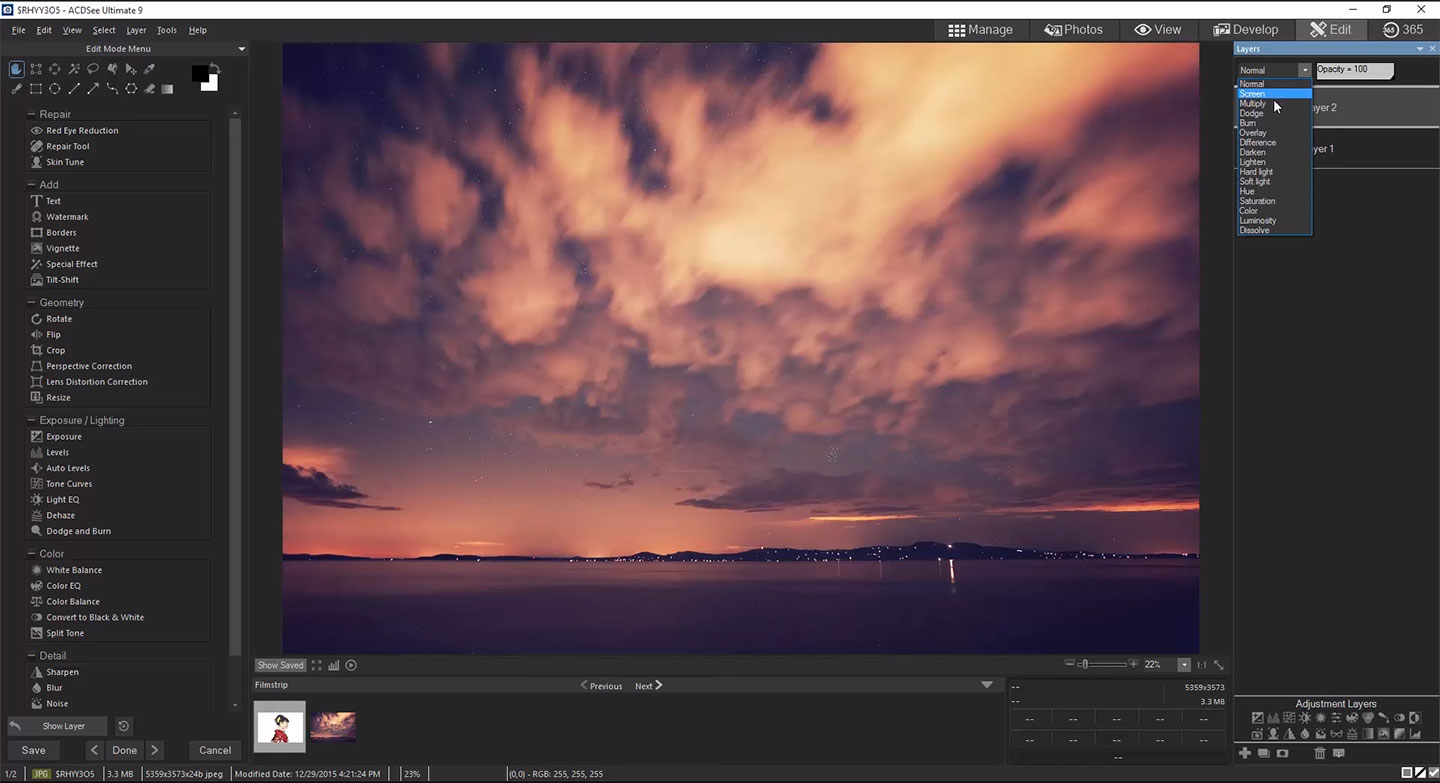Open the Tools menu
The image size is (1440, 783).
[166, 30]
